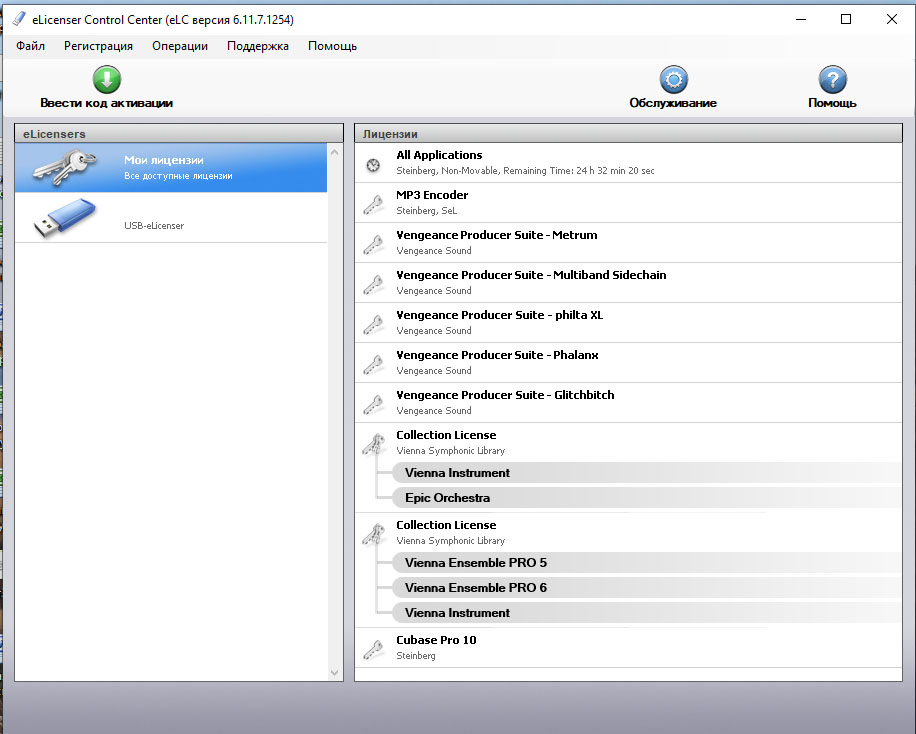This screenshot has height=734, width=916.
Task: Select Vengeance Producer Suite - Glitchbitch
Action: 628,403
